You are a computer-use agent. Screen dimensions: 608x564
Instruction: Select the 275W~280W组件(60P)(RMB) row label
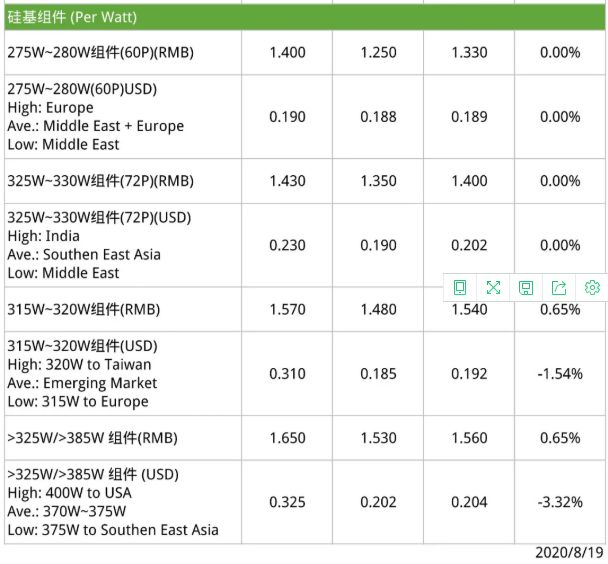[x=100, y=53]
